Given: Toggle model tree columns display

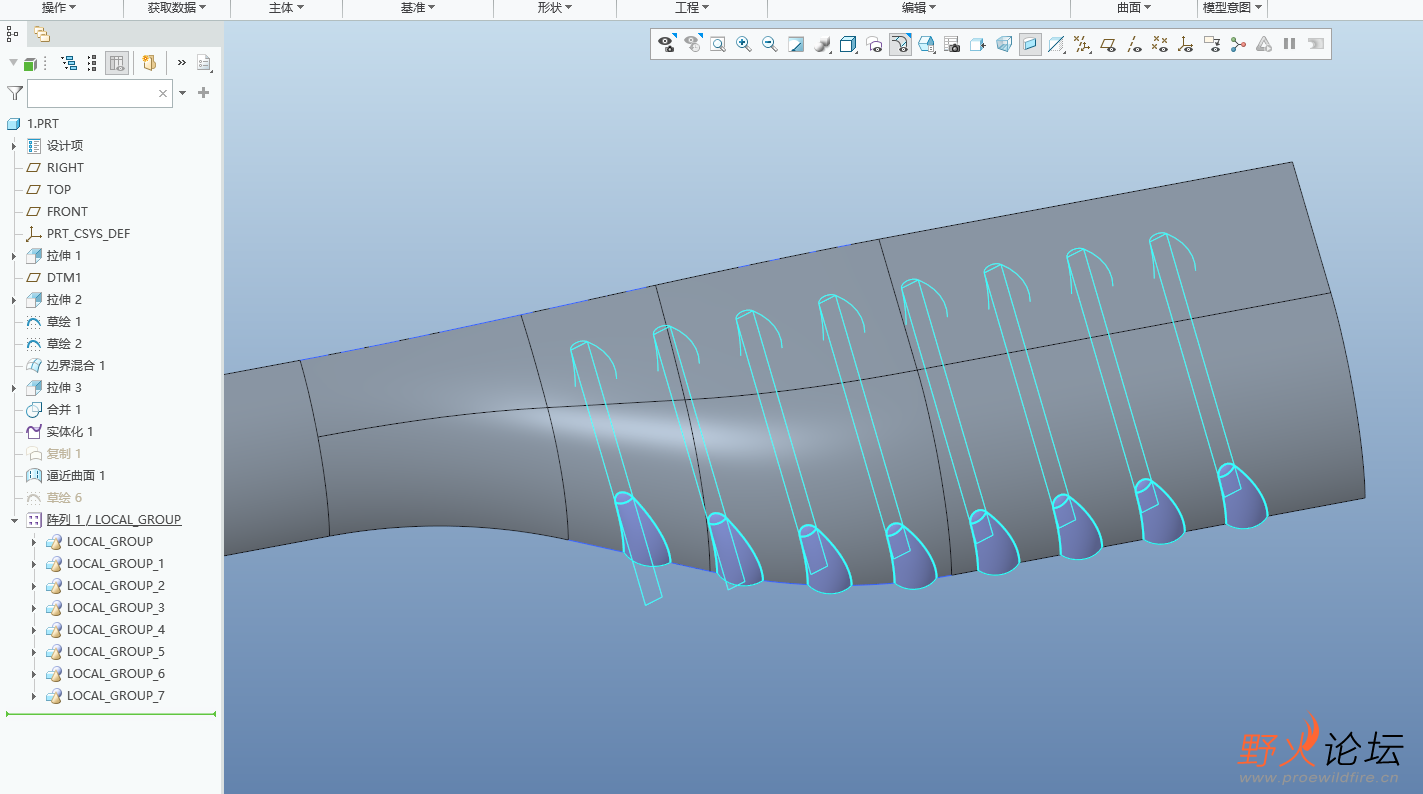Looking at the screenshot, I should (x=117, y=63).
